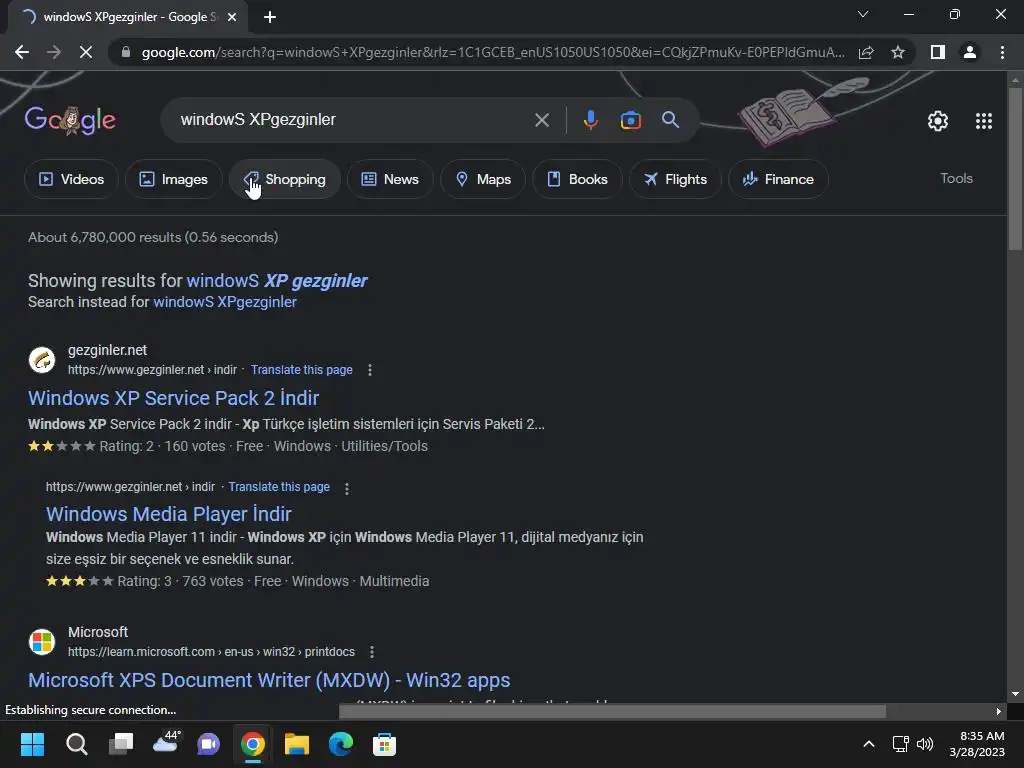Viewport: 1024px width, 768px height.
Task: Clear the Google search box text
Action: pyautogui.click(x=541, y=120)
